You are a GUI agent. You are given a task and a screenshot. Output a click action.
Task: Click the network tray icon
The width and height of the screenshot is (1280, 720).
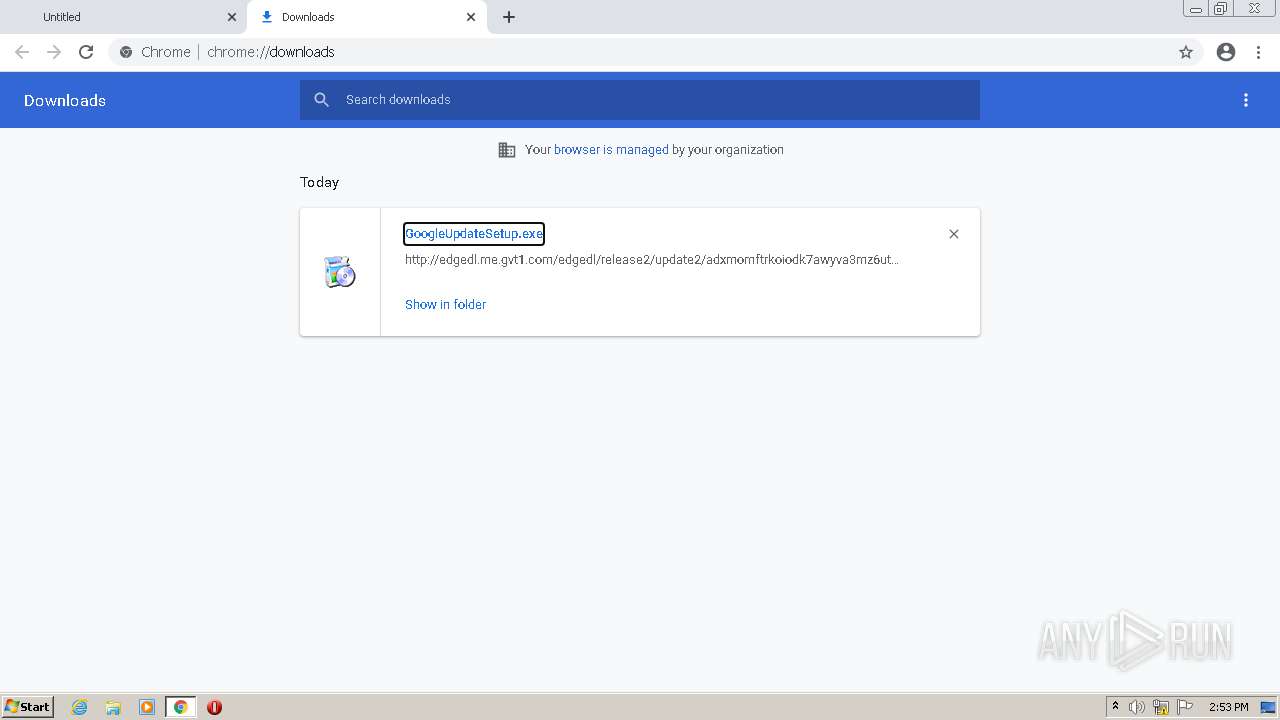point(1161,707)
